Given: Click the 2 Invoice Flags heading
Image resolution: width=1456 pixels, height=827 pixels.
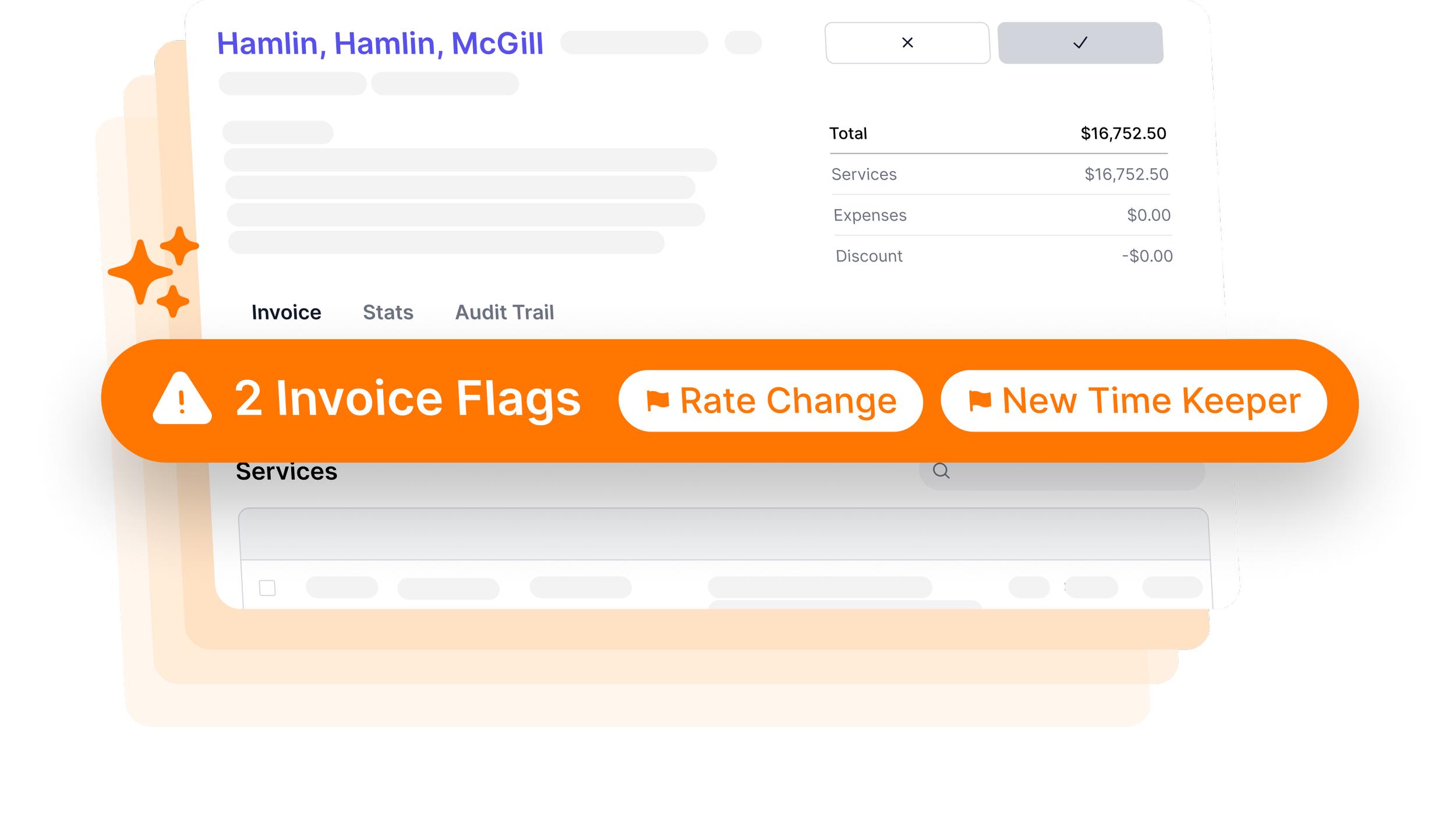Looking at the screenshot, I should click(x=407, y=398).
